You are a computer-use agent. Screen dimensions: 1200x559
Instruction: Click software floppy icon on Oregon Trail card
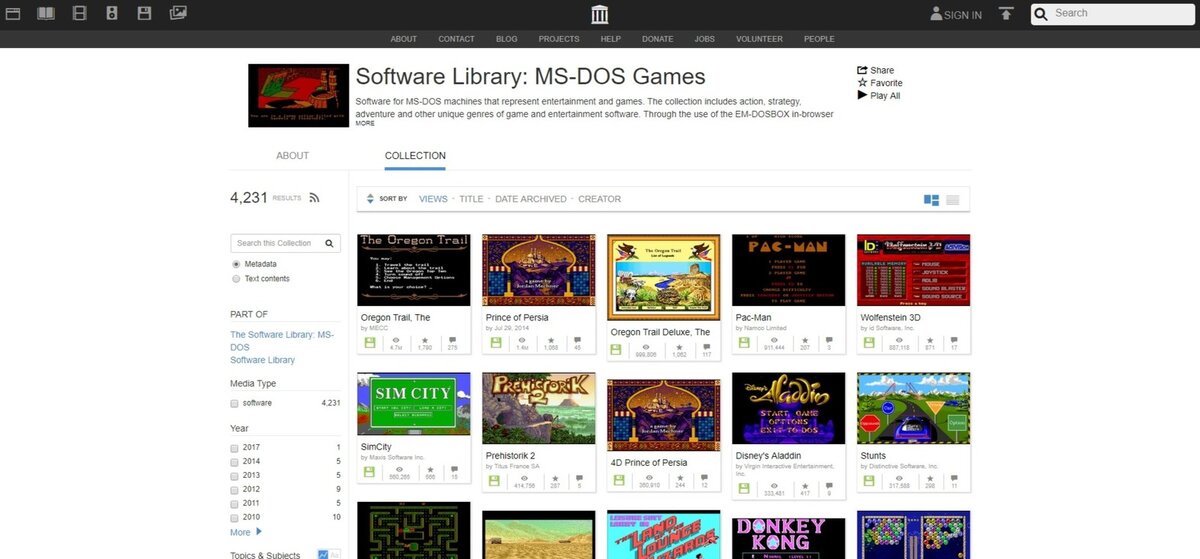click(370, 342)
